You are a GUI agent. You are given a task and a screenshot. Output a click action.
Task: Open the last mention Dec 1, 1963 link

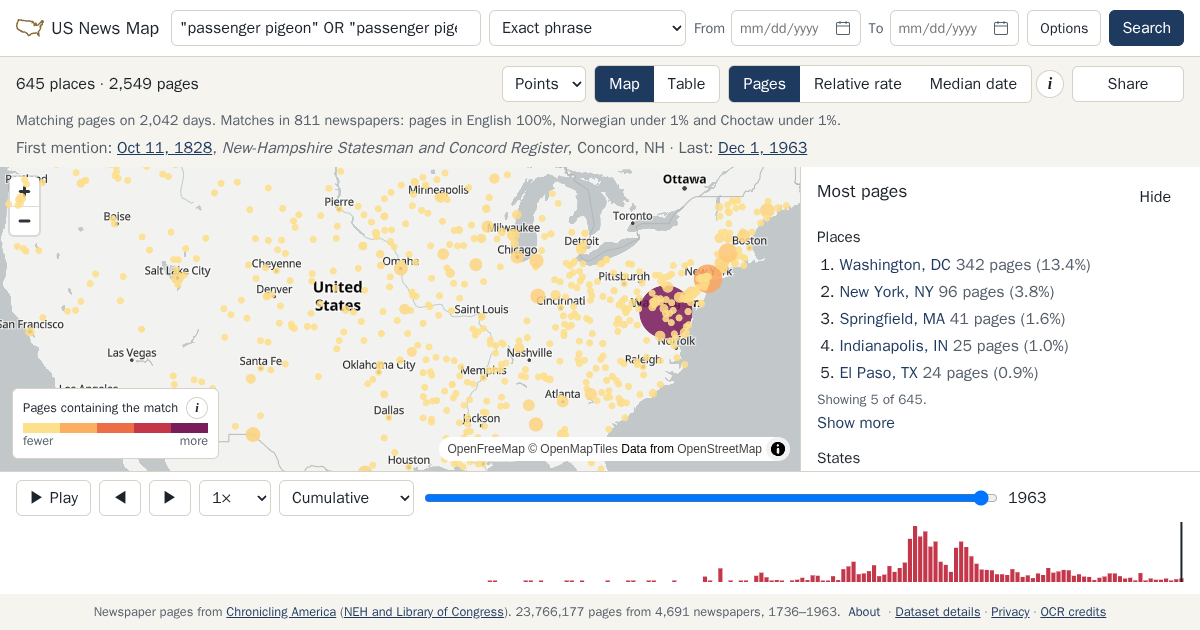(x=763, y=148)
